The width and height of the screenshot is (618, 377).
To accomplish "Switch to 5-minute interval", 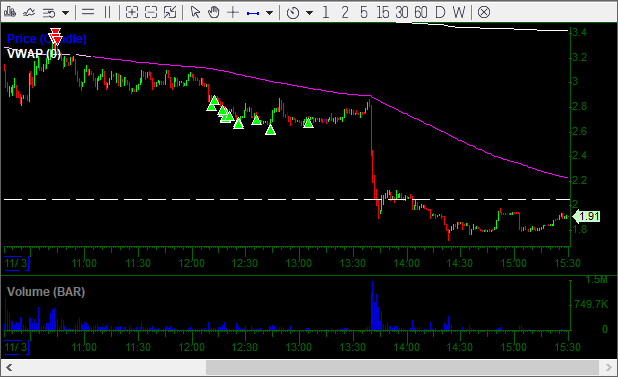I will tap(364, 13).
